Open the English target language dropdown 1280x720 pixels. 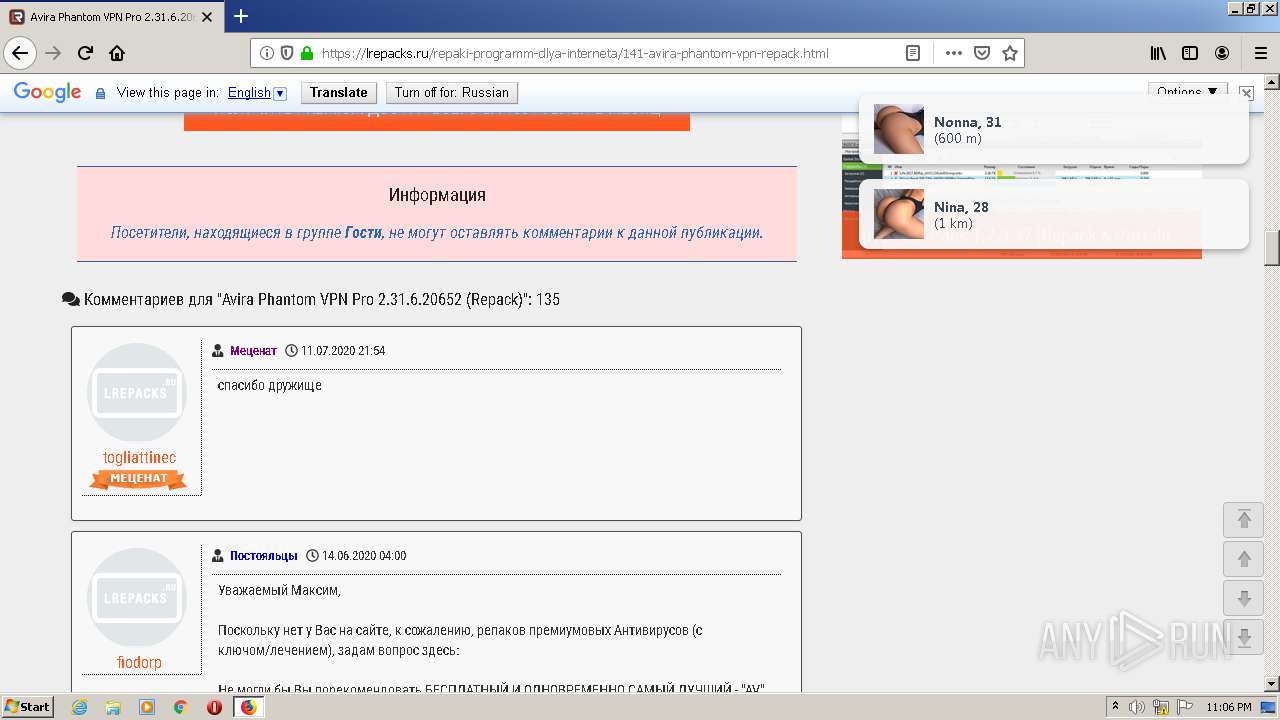[257, 93]
